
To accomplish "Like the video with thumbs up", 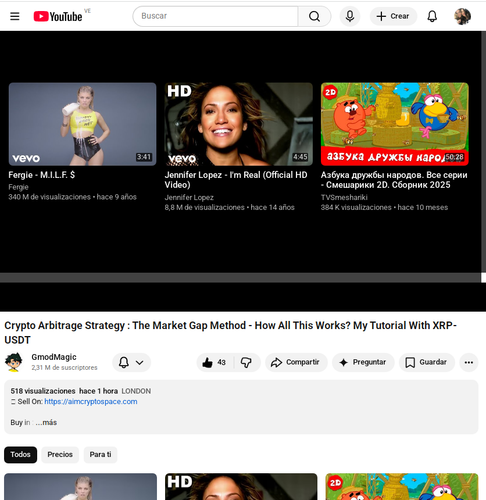I will [x=215, y=362].
